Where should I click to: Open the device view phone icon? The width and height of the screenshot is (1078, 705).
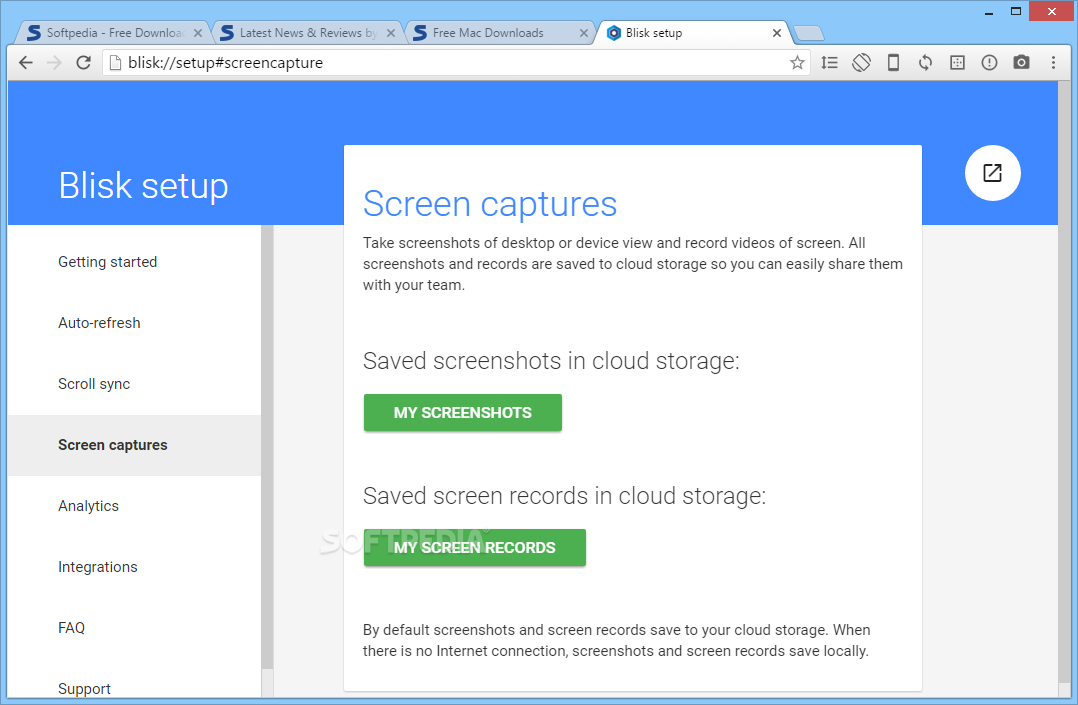893,63
